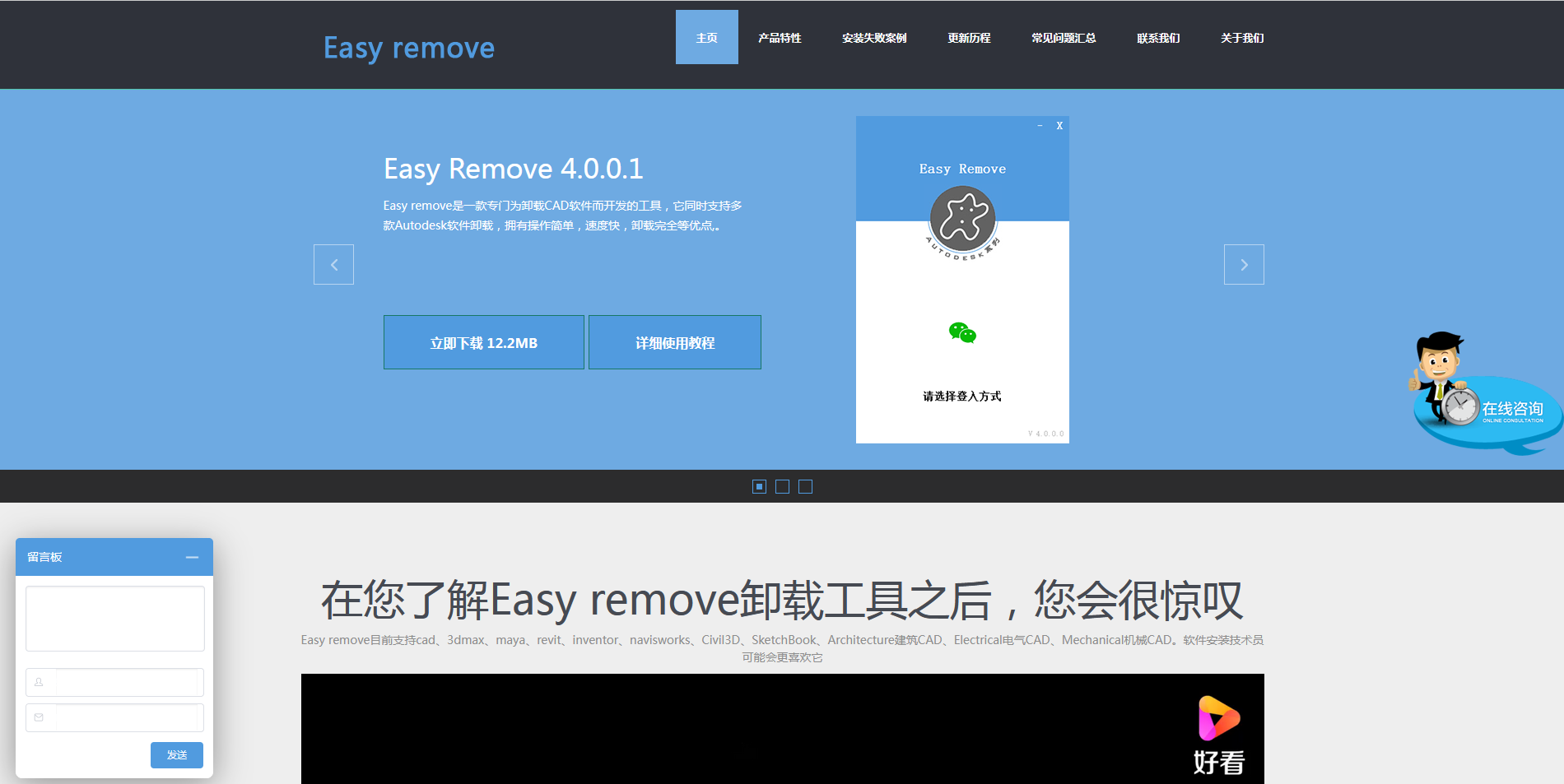Open the 主页 navigation tab

tap(706, 37)
